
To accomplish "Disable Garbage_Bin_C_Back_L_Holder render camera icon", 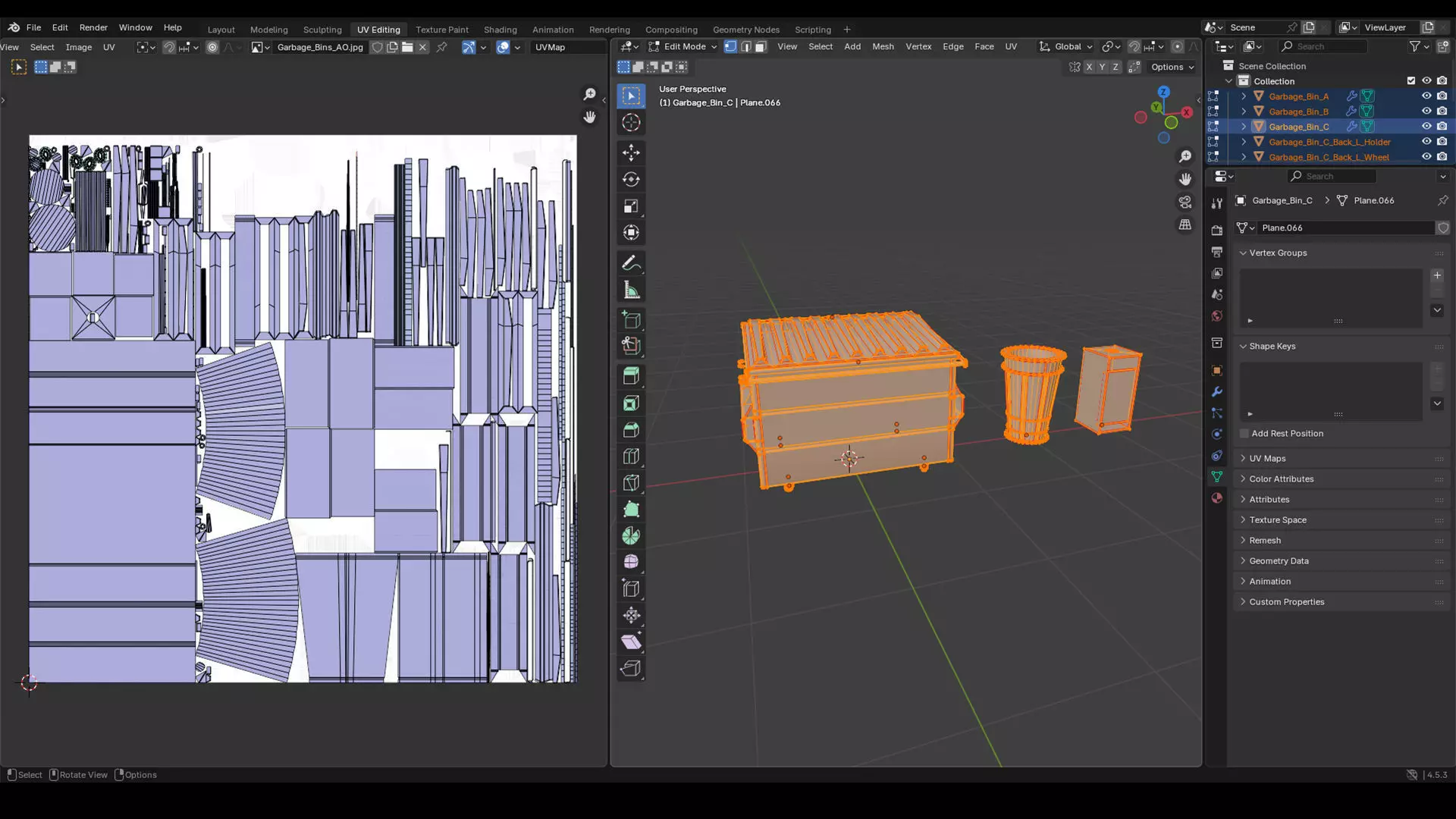I will pos(1442,142).
